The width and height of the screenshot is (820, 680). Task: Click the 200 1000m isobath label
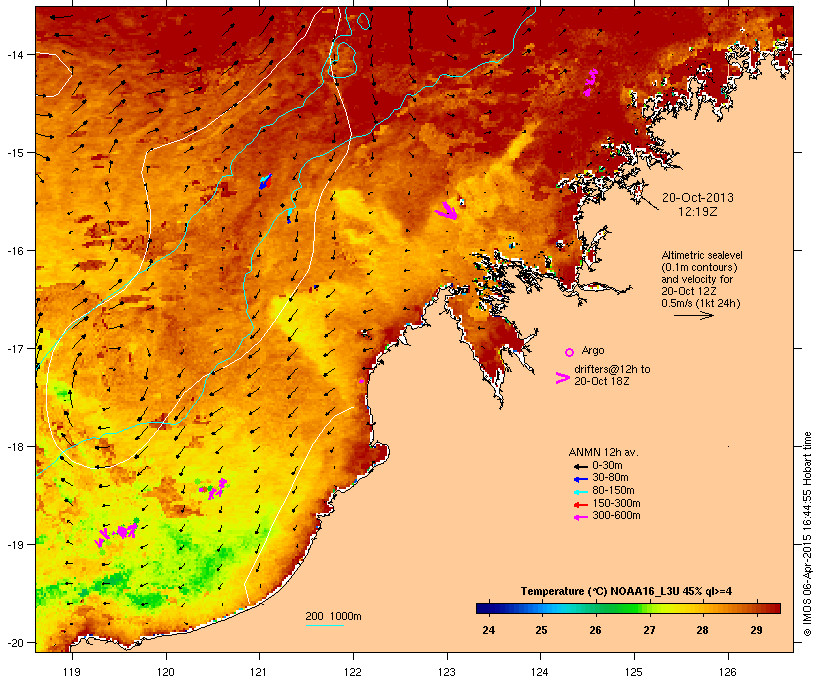pyautogui.click(x=333, y=616)
